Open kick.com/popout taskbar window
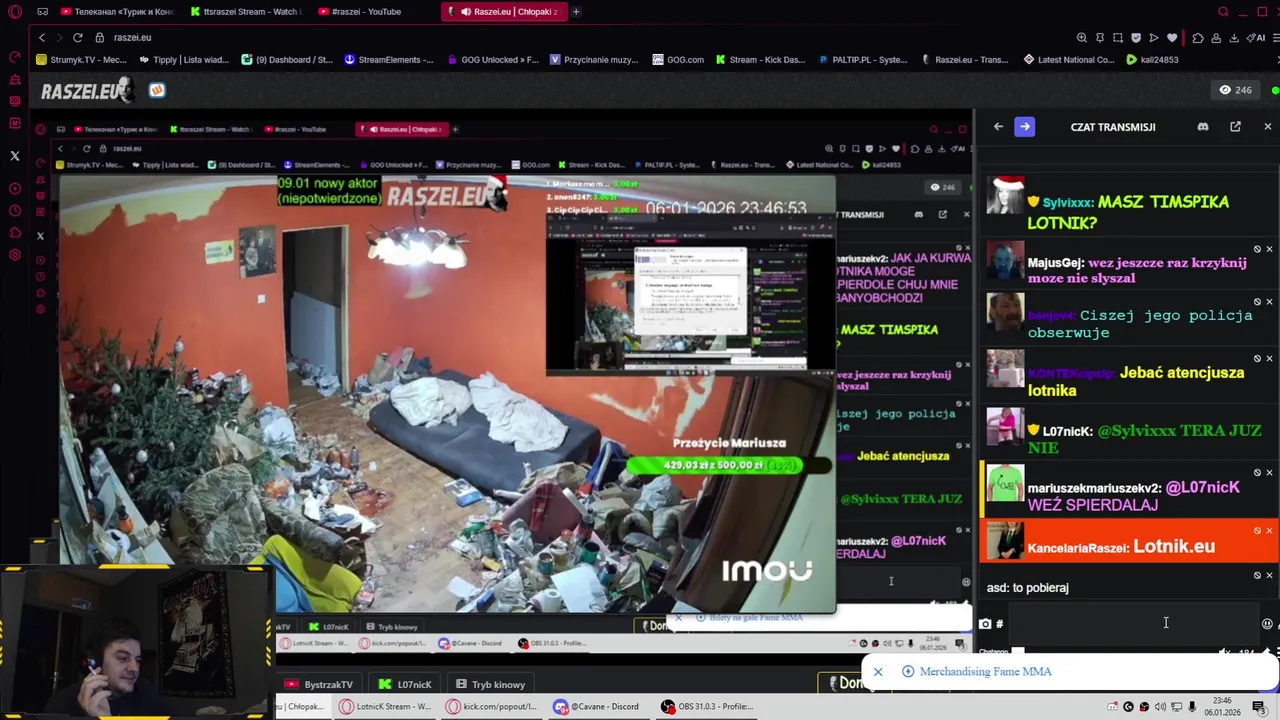1280x720 pixels. 492,706
